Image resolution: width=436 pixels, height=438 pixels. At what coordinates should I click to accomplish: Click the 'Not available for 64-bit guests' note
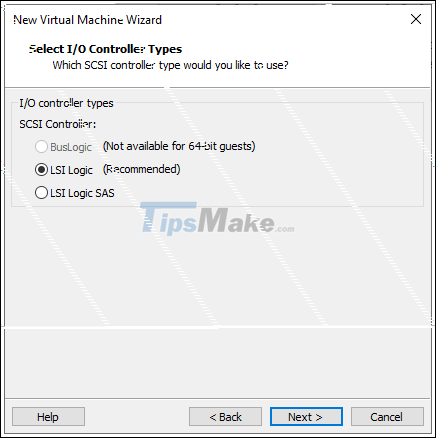coord(179,146)
